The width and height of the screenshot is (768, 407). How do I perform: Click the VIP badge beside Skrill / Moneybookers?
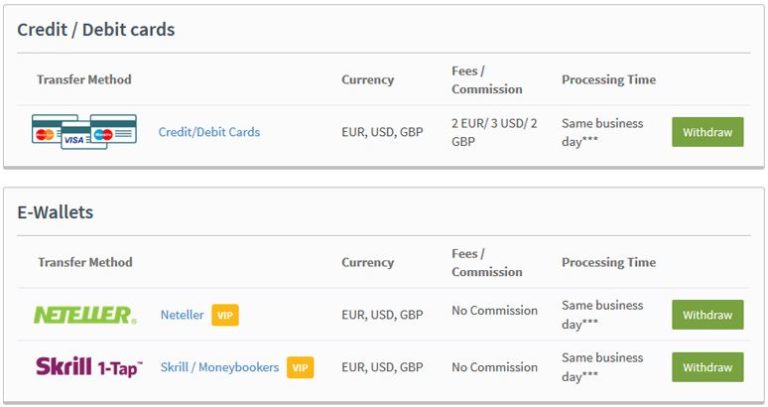coord(300,367)
